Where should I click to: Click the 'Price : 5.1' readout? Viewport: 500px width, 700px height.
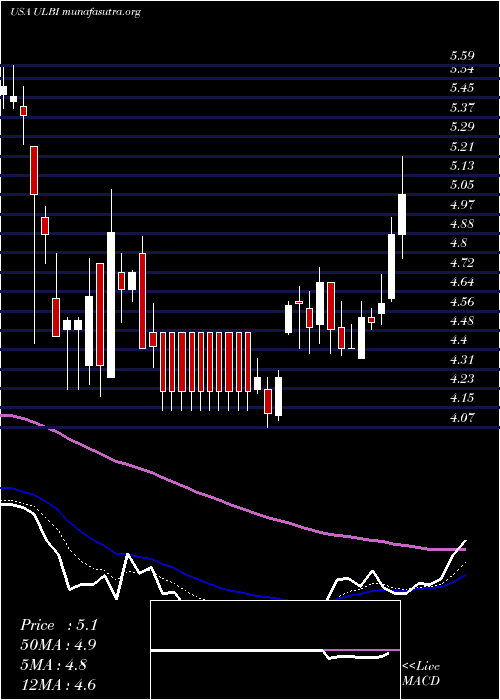[x=59, y=625]
